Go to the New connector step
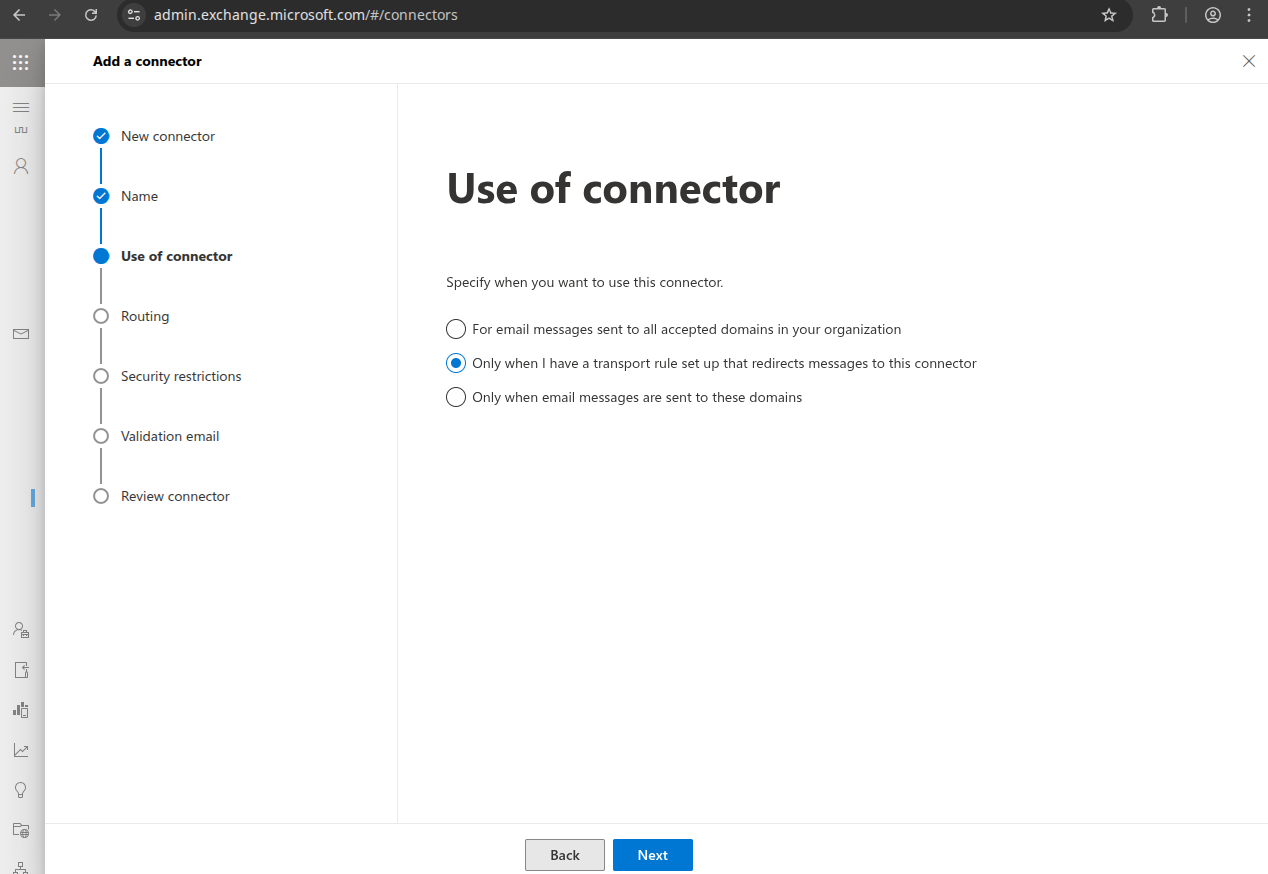The height and width of the screenshot is (874, 1268). pyautogui.click(x=155, y=136)
